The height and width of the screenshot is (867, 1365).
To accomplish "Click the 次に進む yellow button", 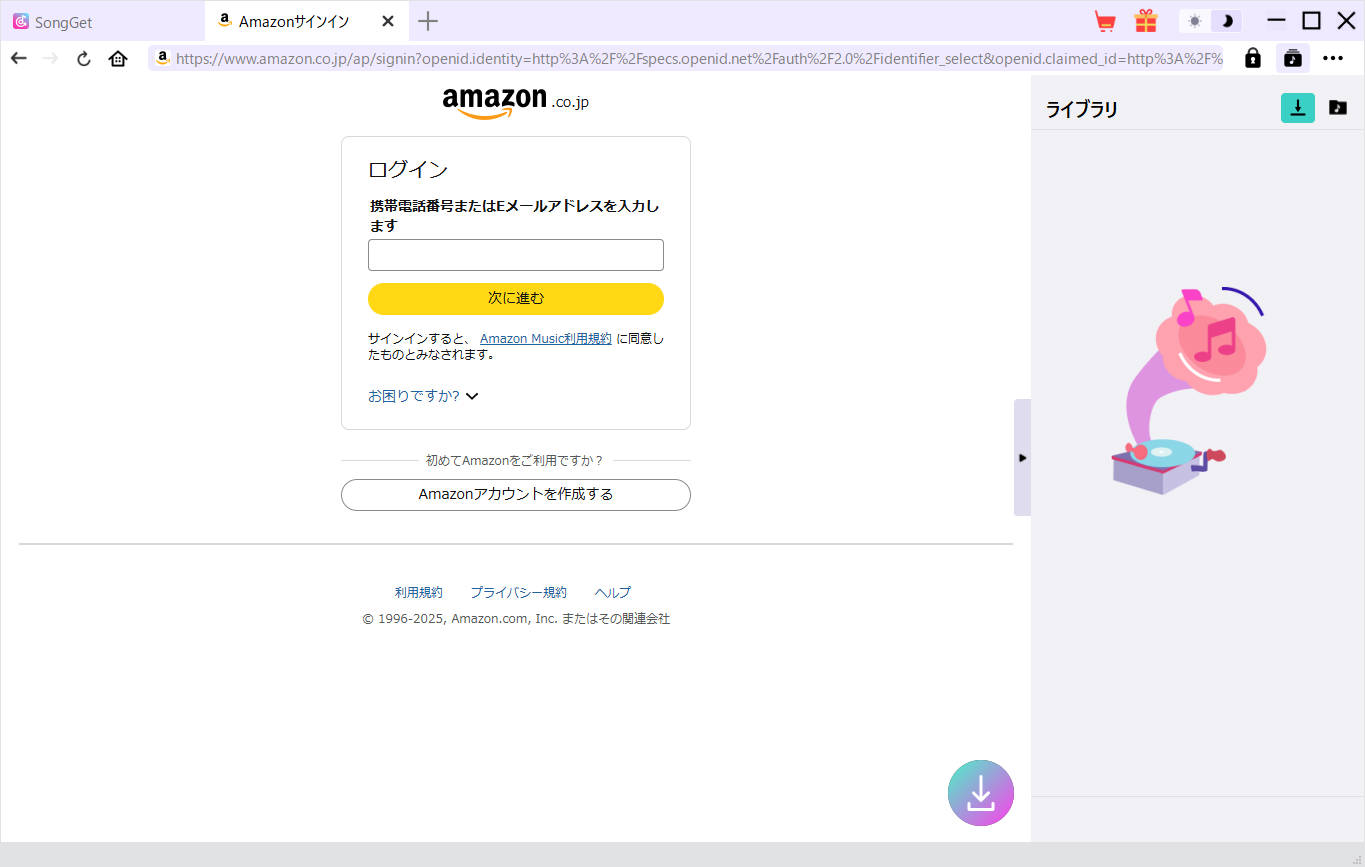I will (515, 298).
